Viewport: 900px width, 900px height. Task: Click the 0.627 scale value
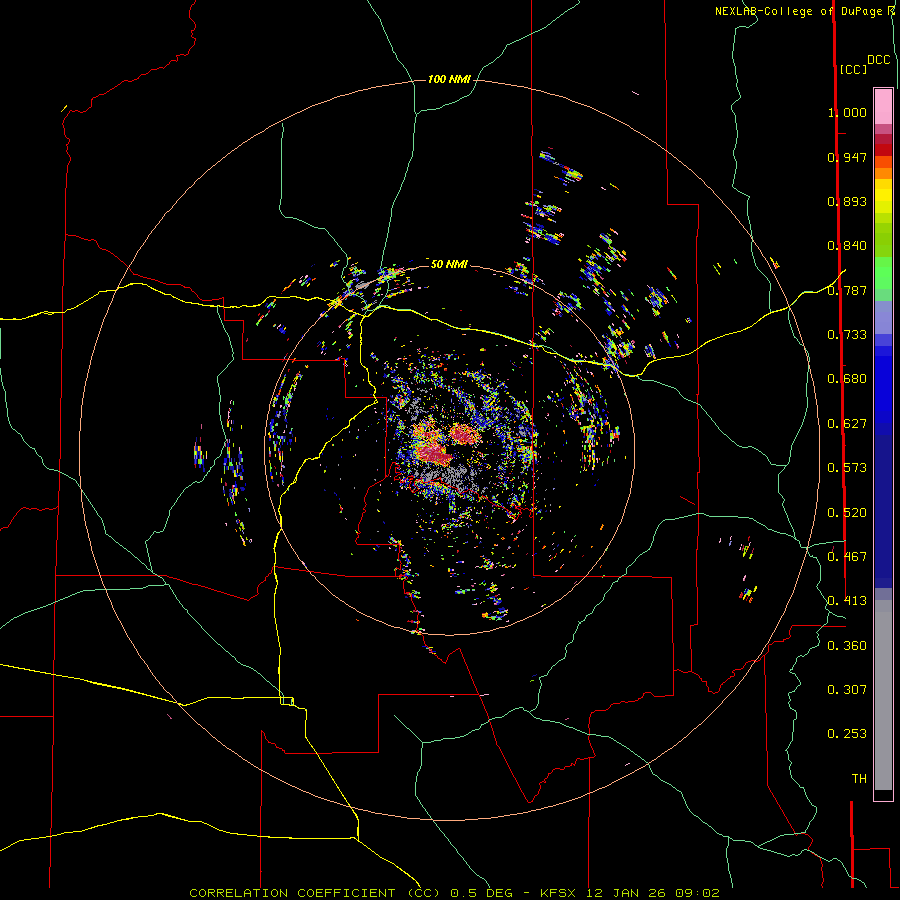point(847,424)
